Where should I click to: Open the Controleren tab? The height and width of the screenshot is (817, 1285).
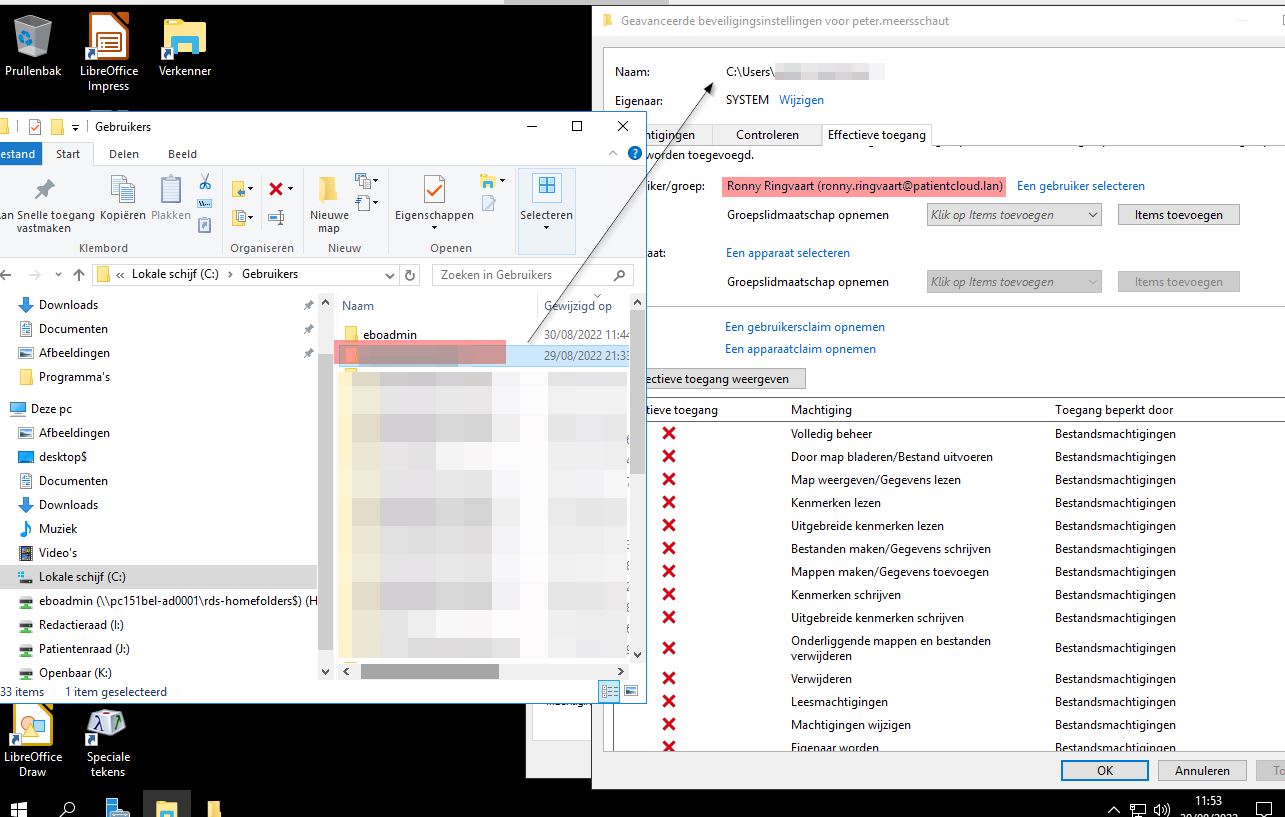click(x=767, y=135)
